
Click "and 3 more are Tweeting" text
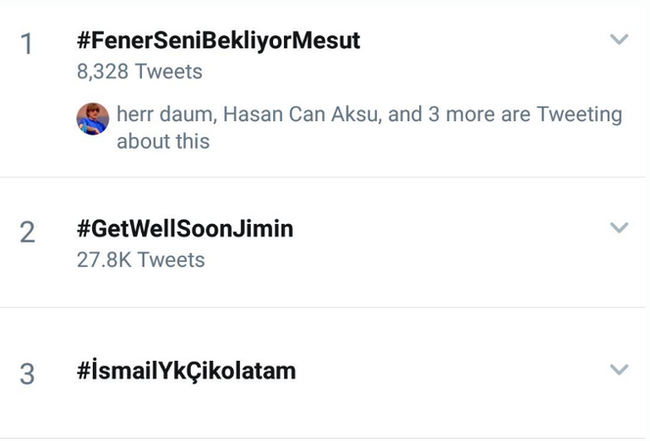[505, 115]
